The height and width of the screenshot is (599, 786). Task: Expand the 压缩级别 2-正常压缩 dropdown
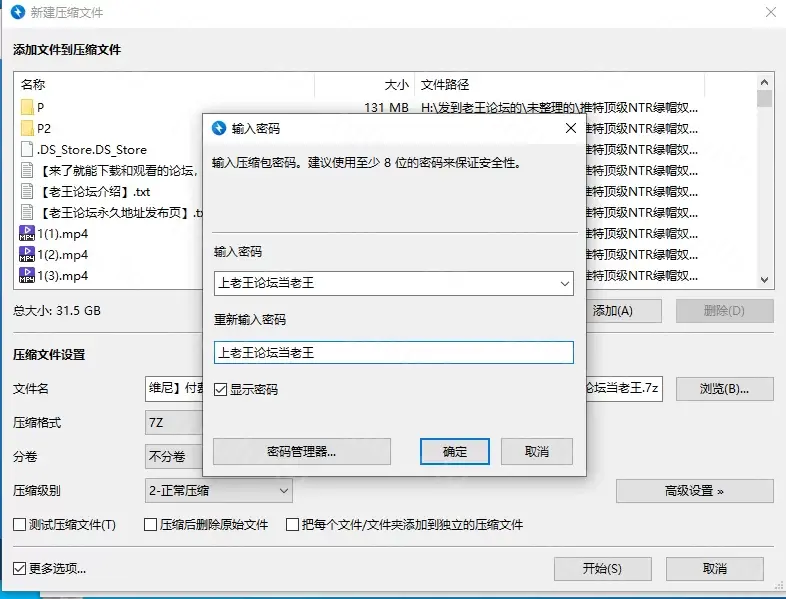[x=219, y=491]
